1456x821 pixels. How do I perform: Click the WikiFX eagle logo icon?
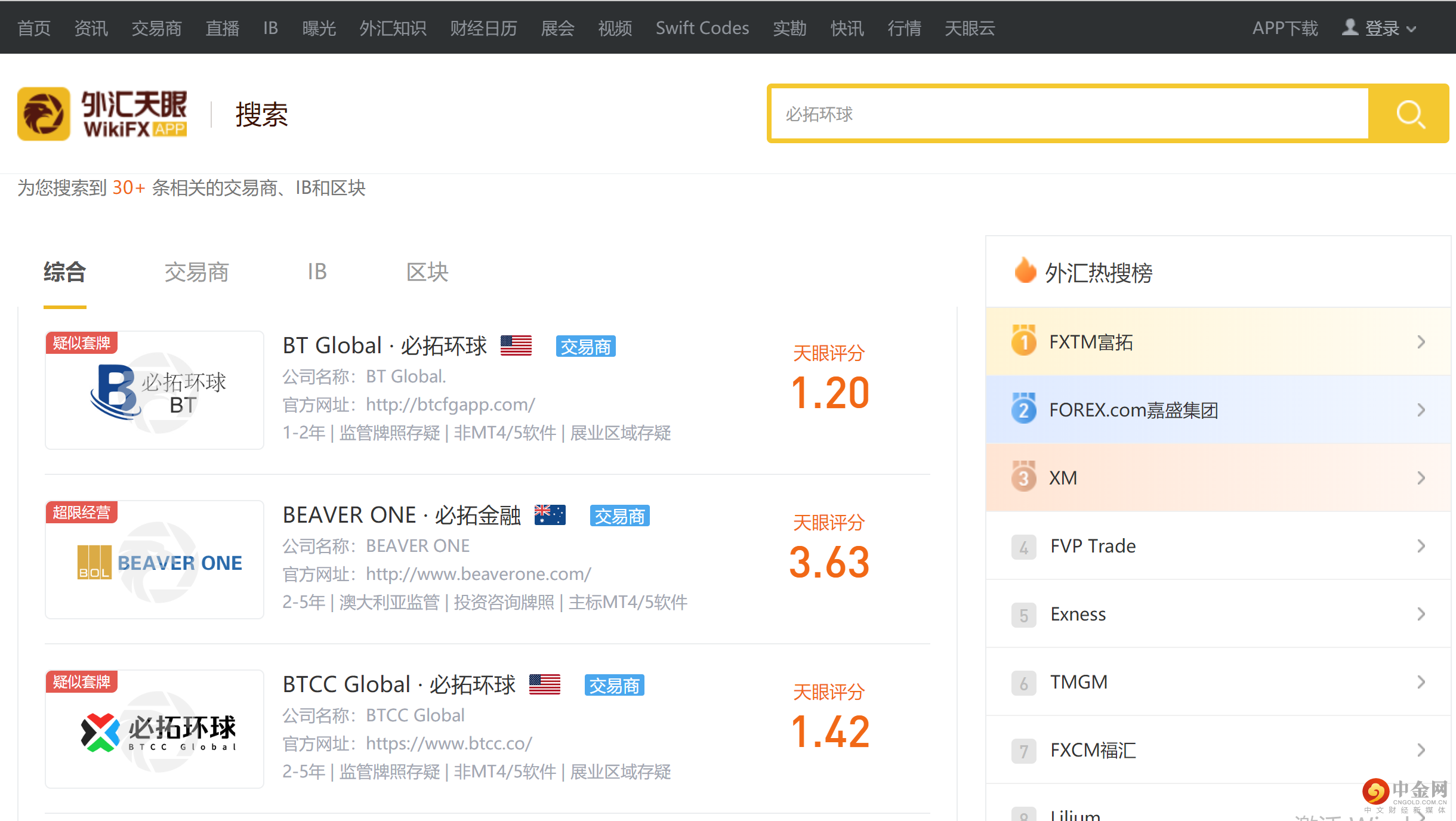[44, 114]
